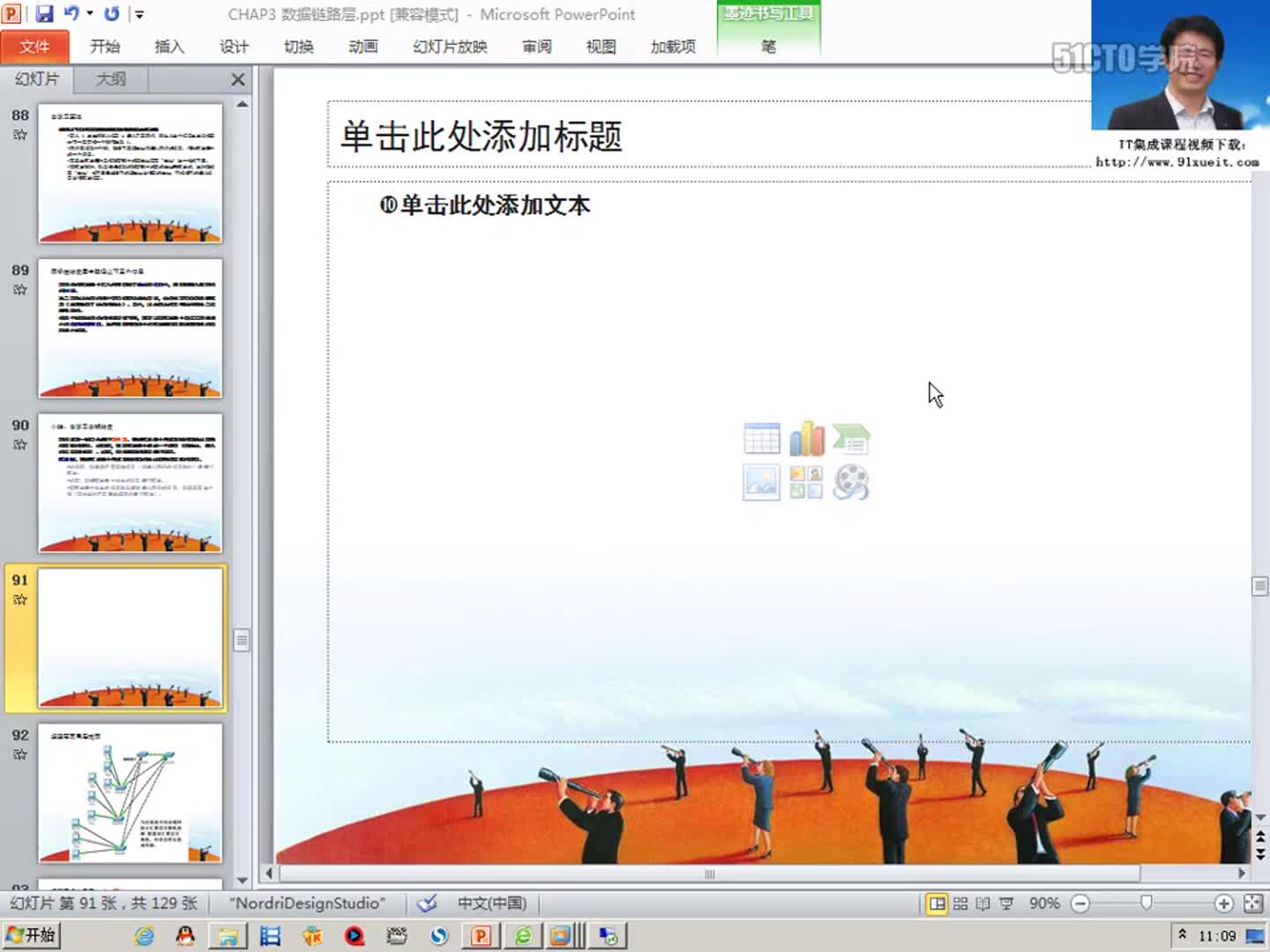Select slide 92 network diagram thumbnail
Image resolution: width=1270 pixels, height=952 pixels.
(x=131, y=793)
